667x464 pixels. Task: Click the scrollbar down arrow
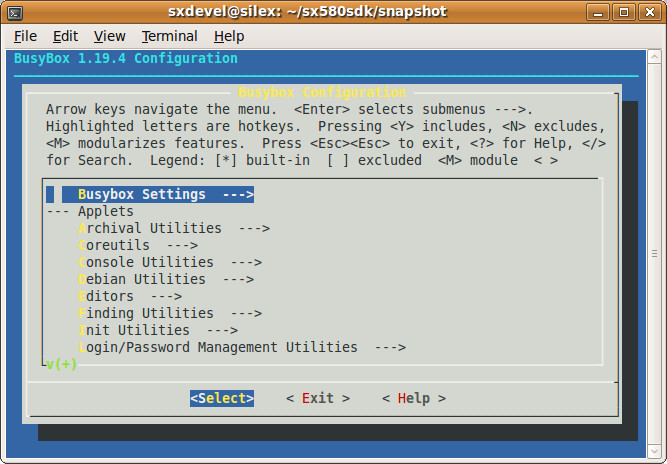654,452
